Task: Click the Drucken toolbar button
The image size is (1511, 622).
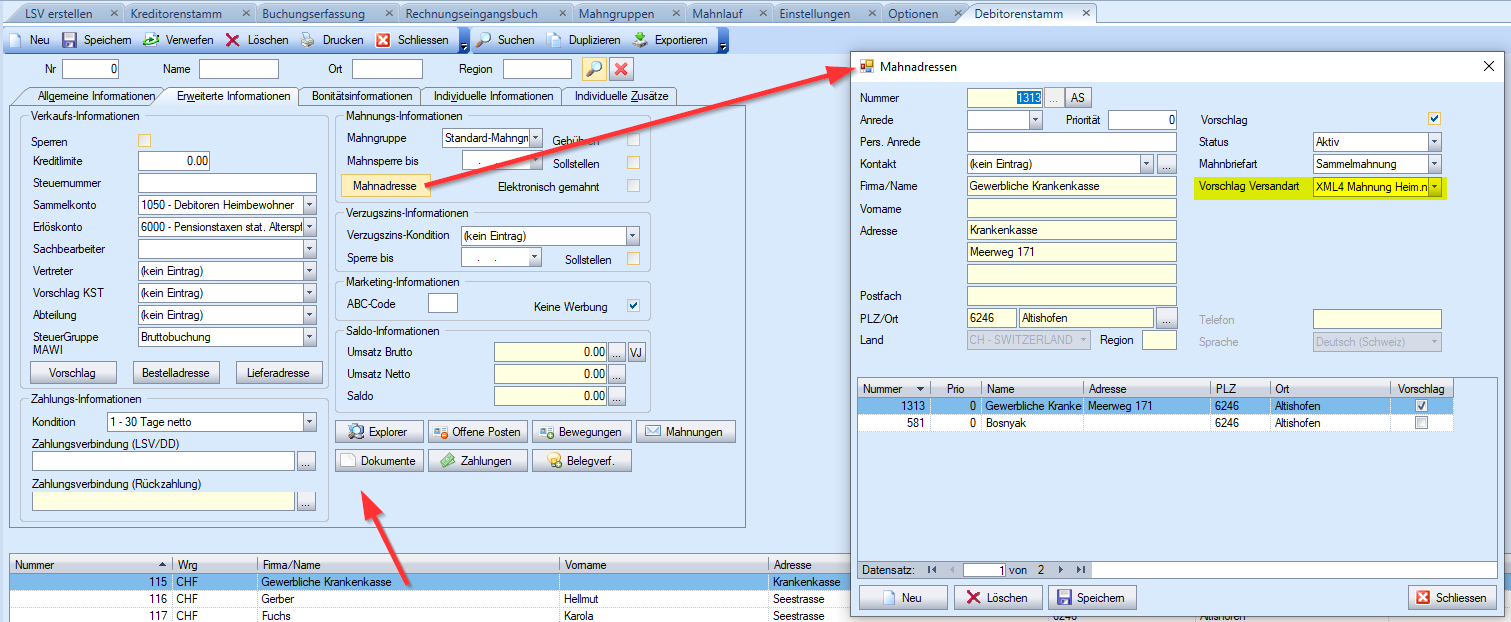Action: click(332, 40)
